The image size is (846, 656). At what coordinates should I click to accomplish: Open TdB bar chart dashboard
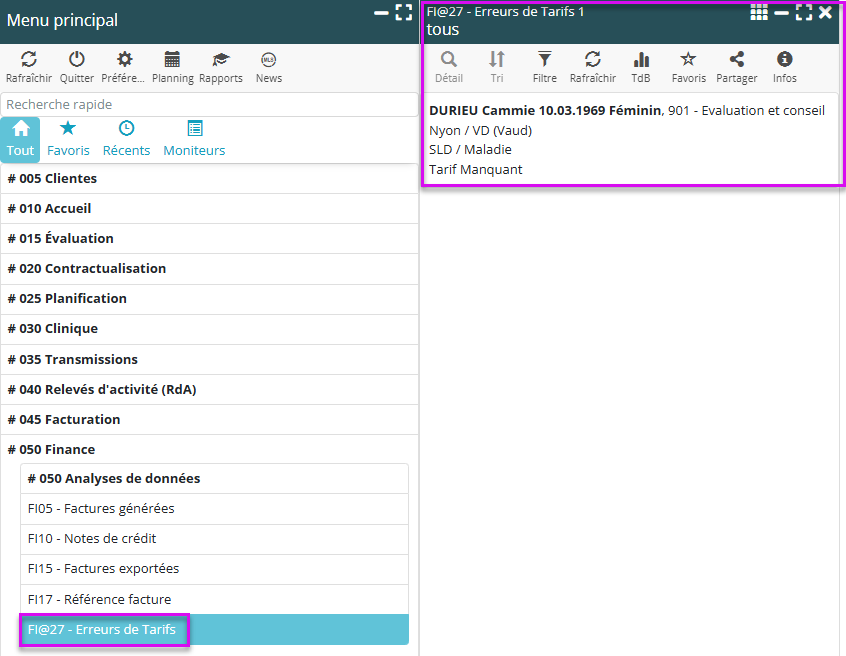tap(641, 60)
